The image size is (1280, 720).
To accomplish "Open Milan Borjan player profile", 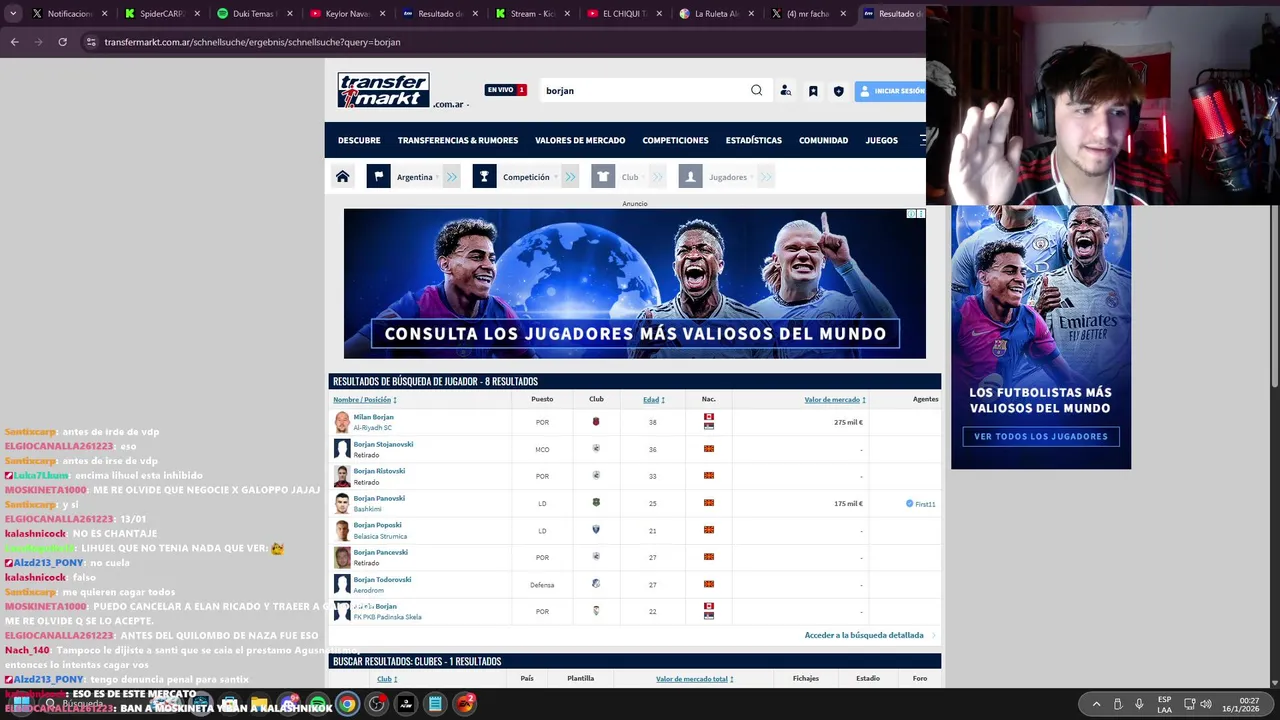I will point(373,417).
